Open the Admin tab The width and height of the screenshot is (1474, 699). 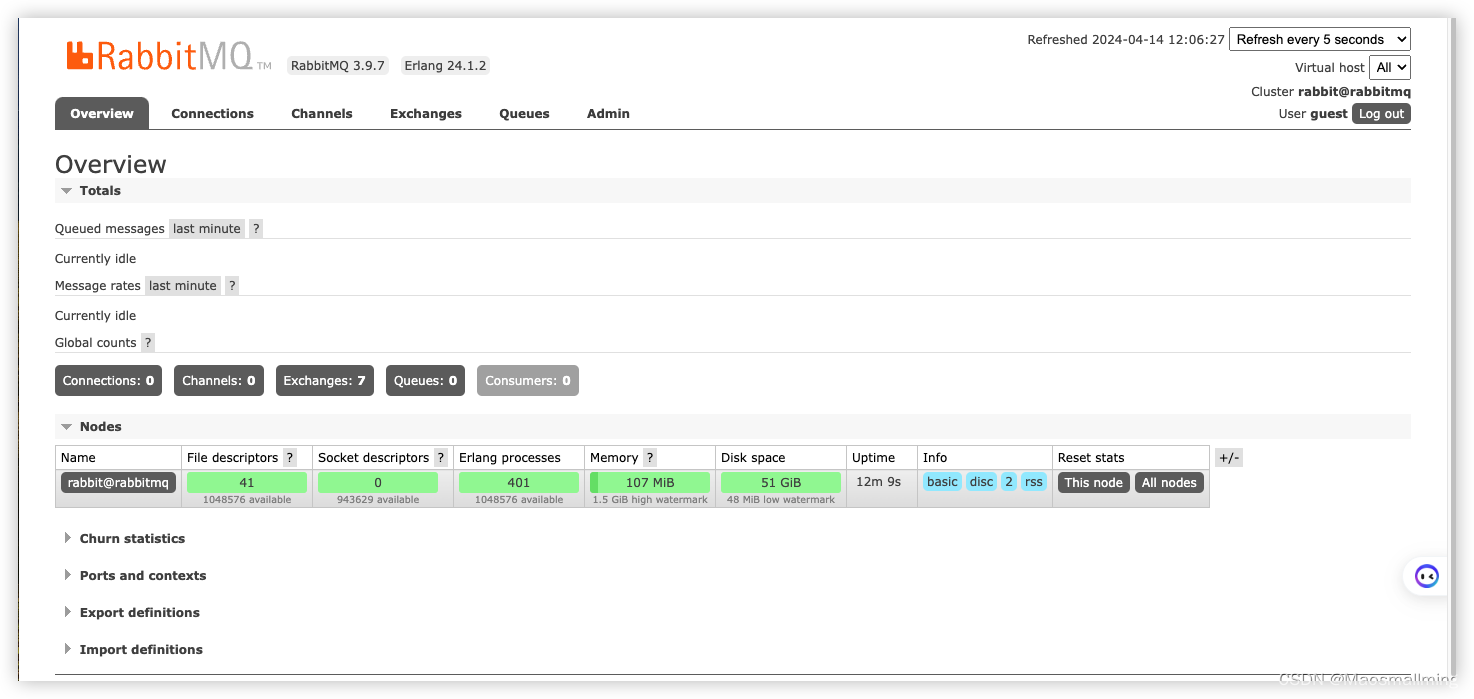[608, 113]
